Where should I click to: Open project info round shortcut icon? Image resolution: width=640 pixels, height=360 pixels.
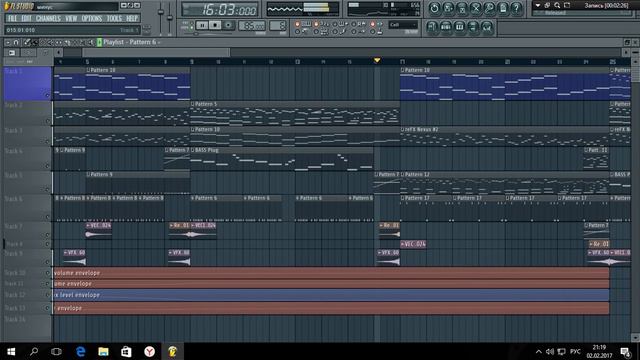(x=503, y=8)
